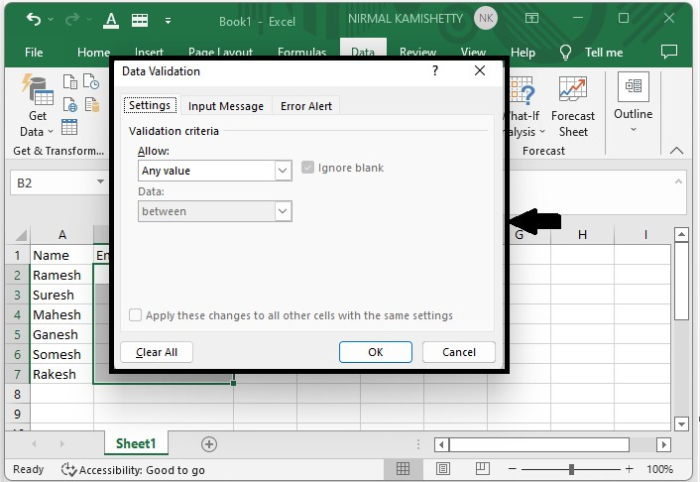This screenshot has width=700, height=482.
Task: Click the What-If Analysis icon
Action: (x=522, y=90)
